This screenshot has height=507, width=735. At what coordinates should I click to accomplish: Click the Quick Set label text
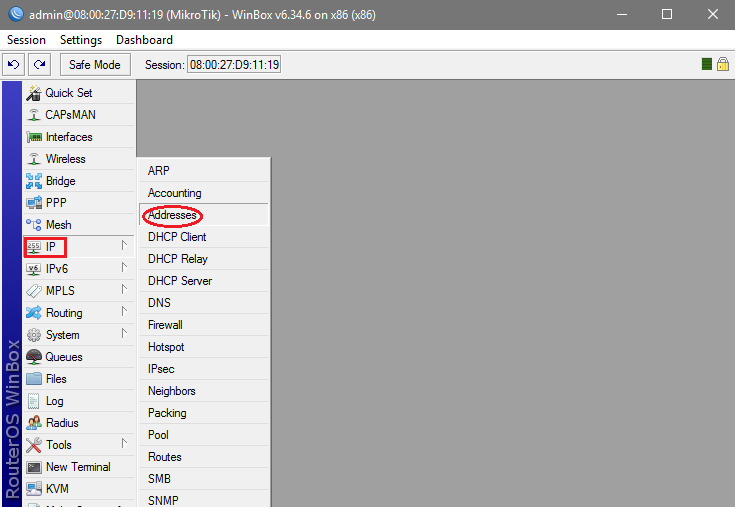[x=69, y=93]
